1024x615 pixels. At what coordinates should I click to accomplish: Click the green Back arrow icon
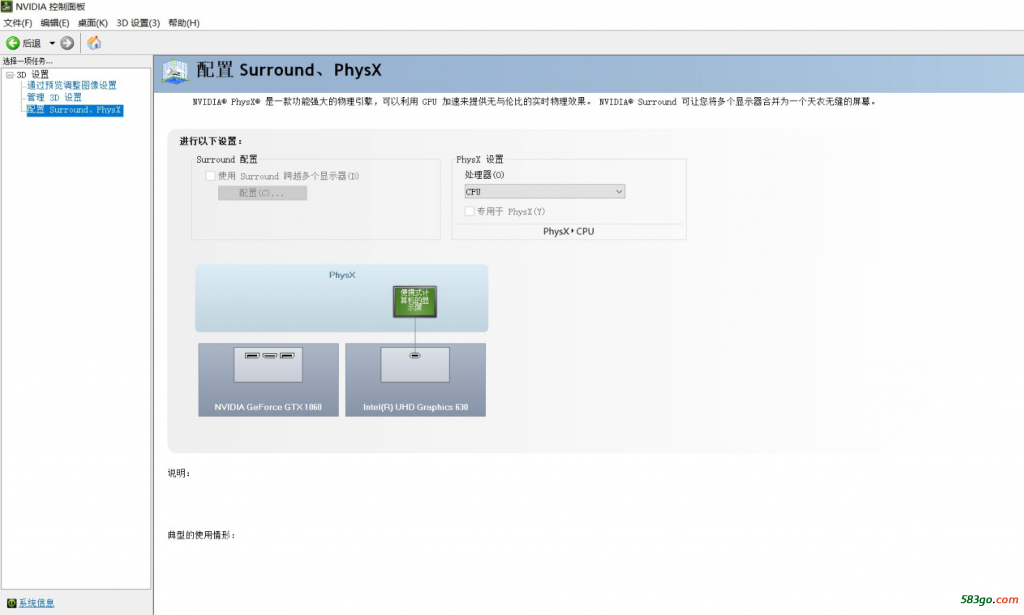[12, 43]
